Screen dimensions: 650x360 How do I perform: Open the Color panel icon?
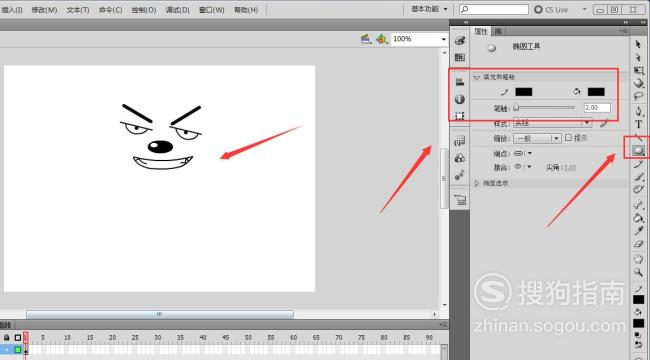460,40
